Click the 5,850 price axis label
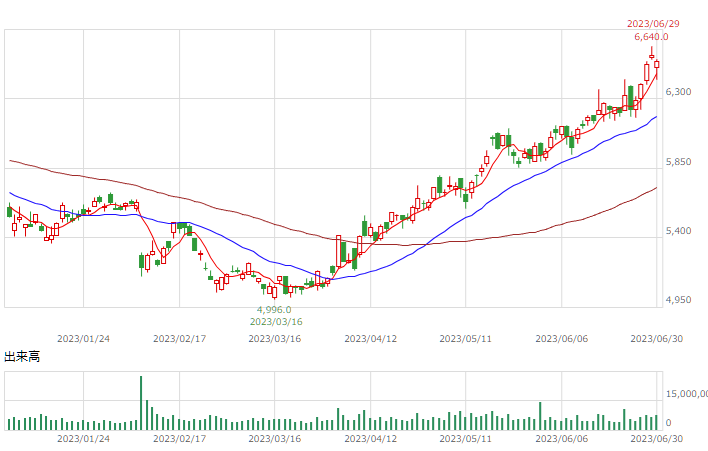This screenshot has height=451, width=708. tap(678, 162)
